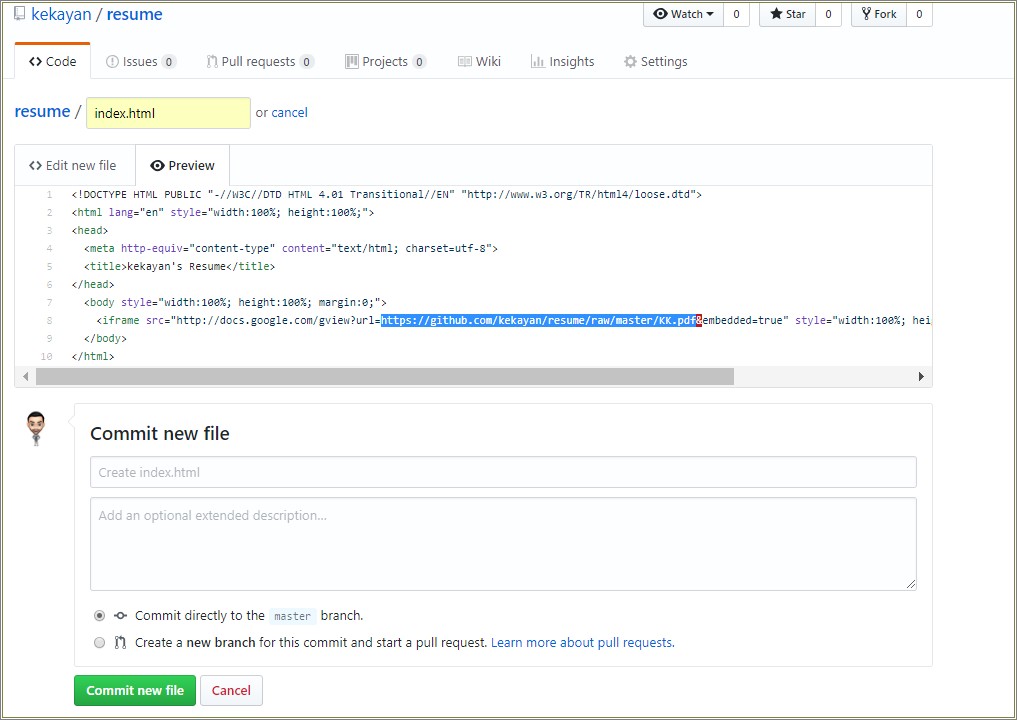Open Learn more about pull requests link
1017x720 pixels.
(582, 642)
